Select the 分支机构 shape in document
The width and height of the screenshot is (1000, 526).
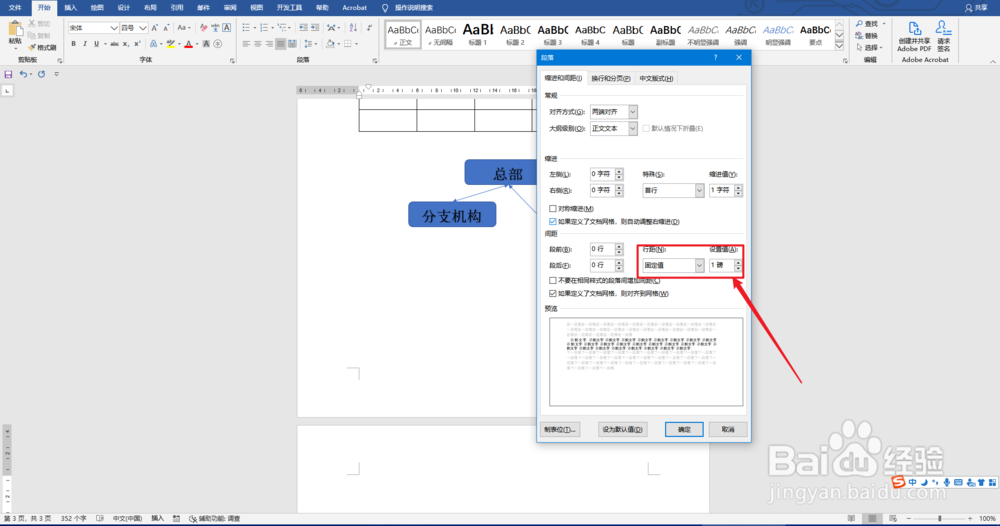coord(452,215)
